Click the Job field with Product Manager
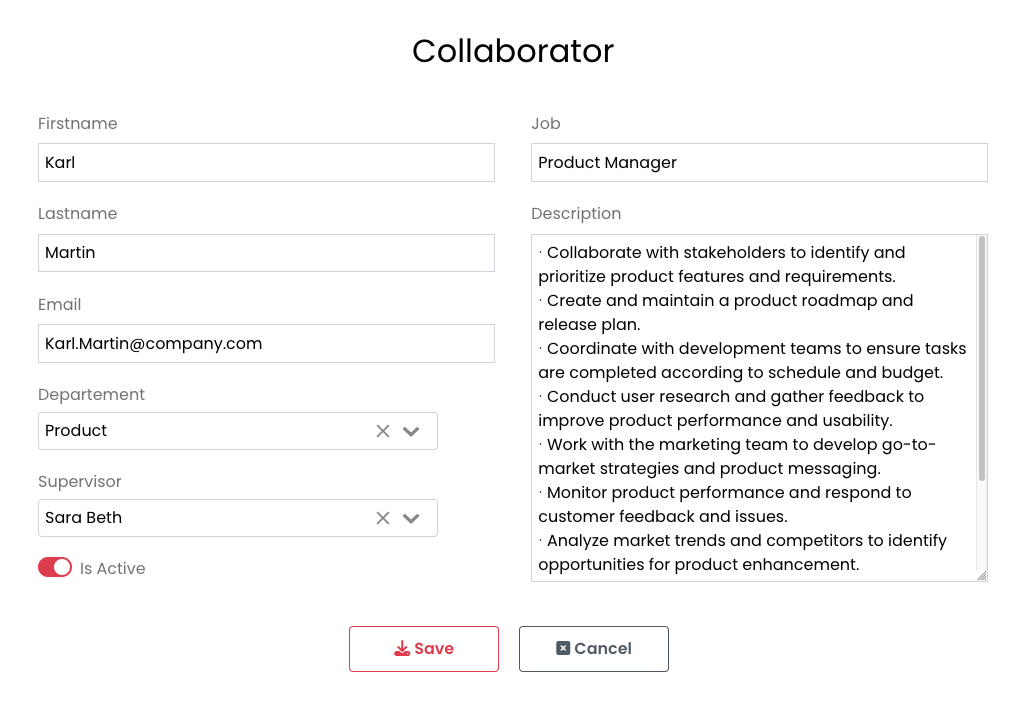 point(759,162)
